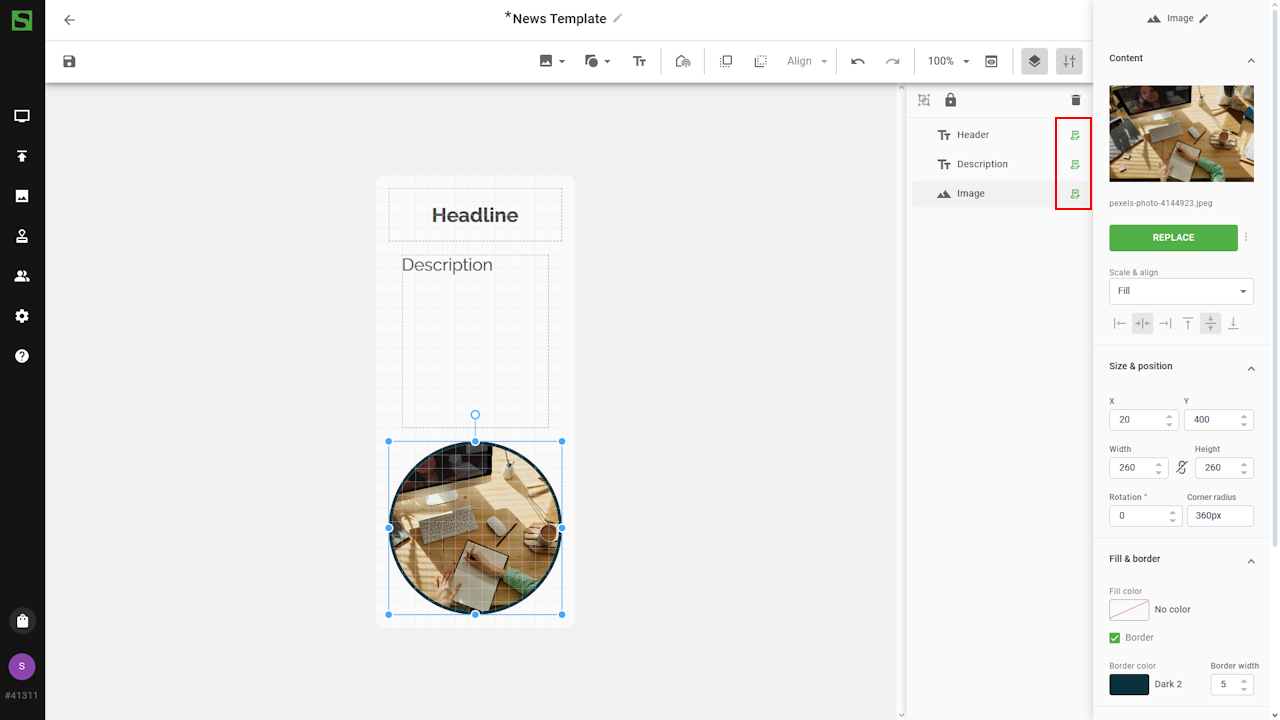Click the green REPLACE button

click(x=1173, y=238)
